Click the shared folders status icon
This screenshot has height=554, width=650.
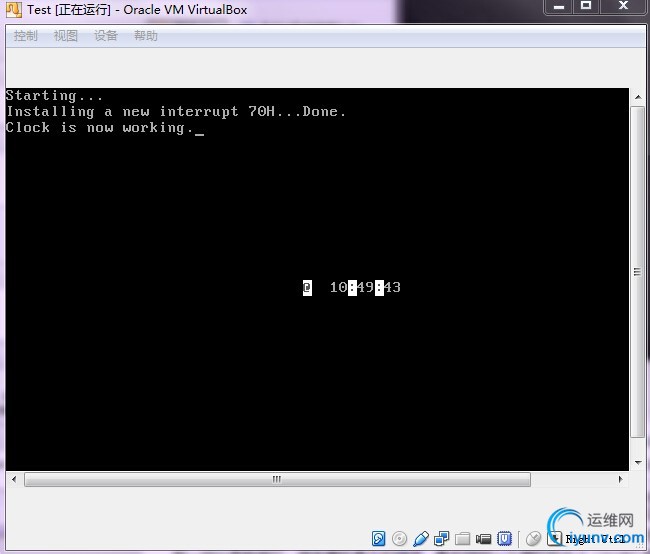(x=463, y=538)
